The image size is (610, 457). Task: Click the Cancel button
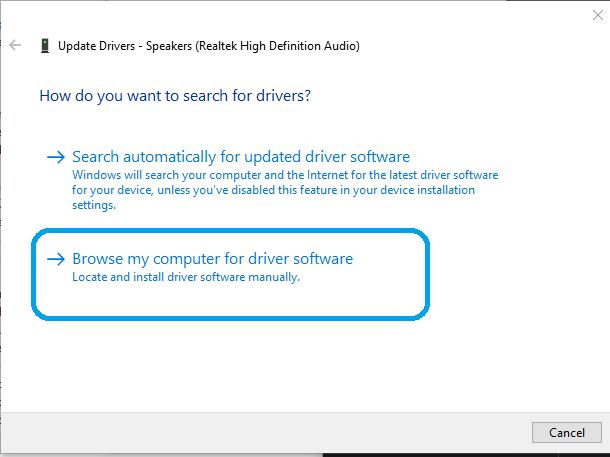pos(567,432)
